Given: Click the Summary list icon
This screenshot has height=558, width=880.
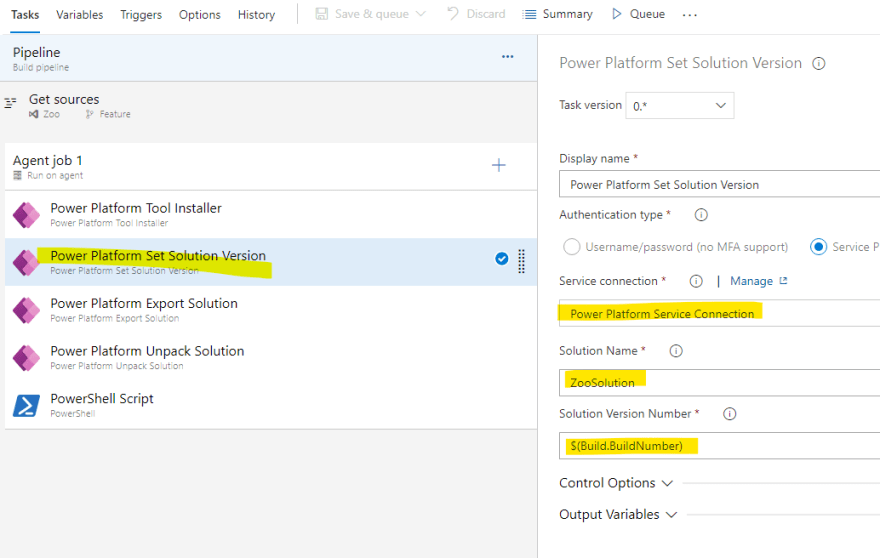Looking at the screenshot, I should [529, 14].
